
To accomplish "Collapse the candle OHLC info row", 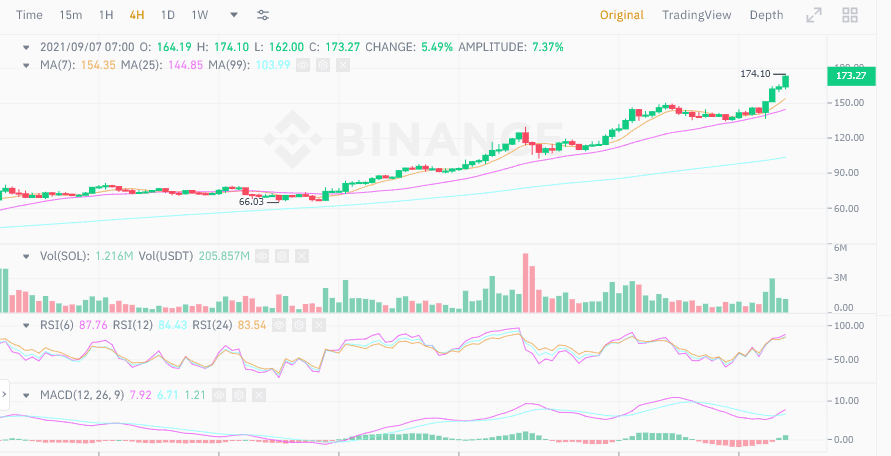I will click(26, 47).
